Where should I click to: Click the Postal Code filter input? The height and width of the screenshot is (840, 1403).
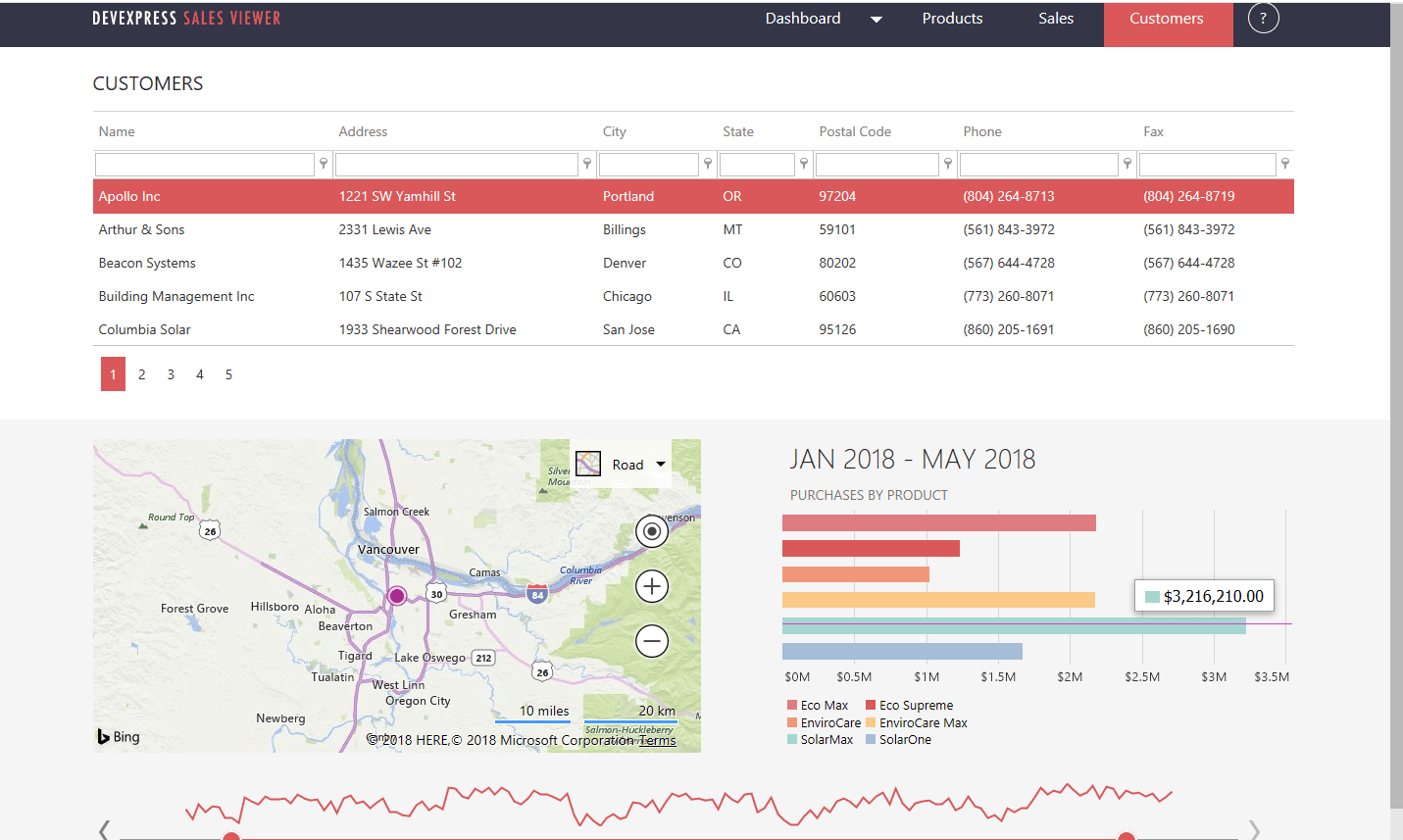877,164
